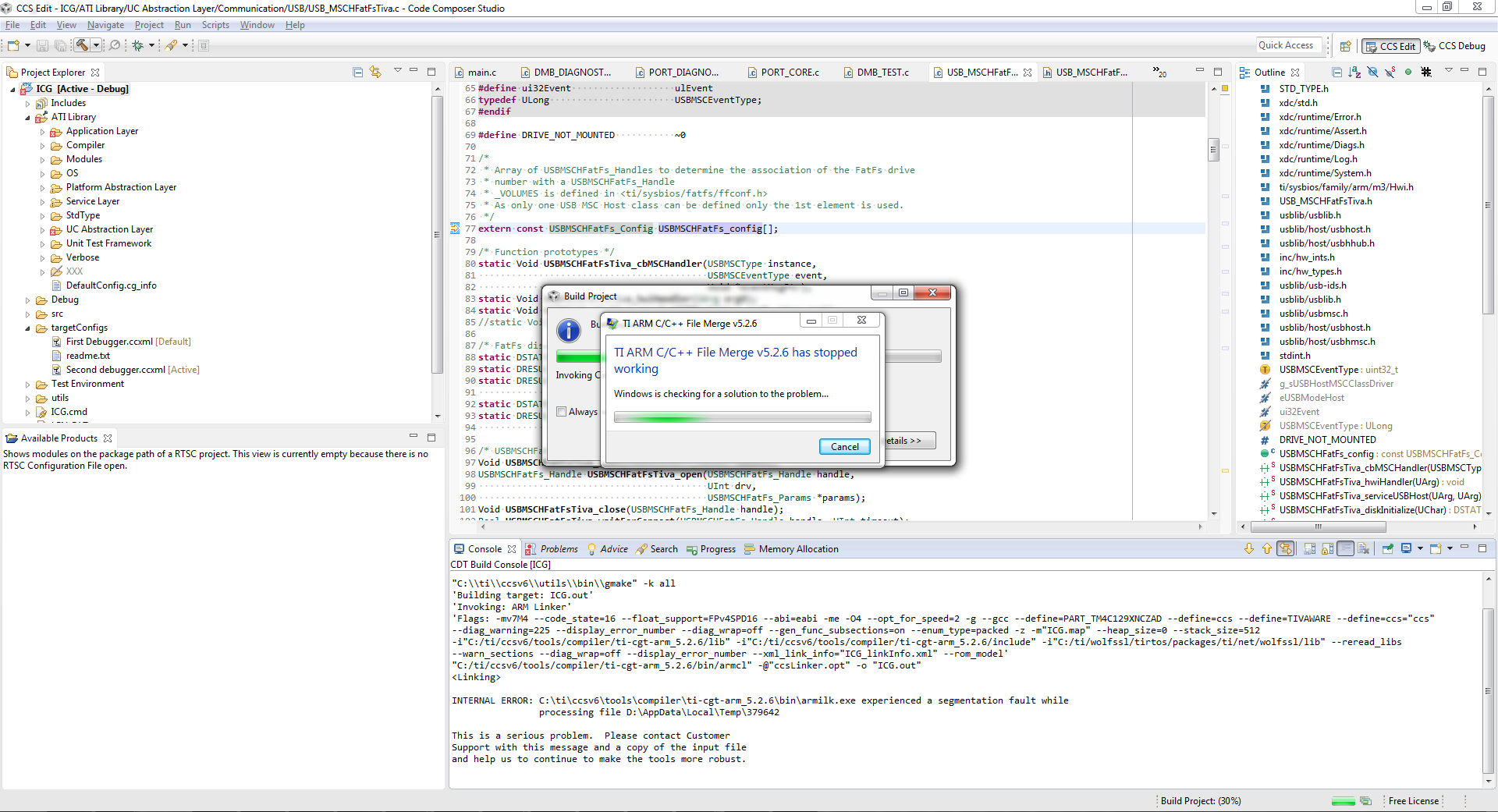The width and height of the screenshot is (1498, 812).
Task: Select First Debugger.ccxml in project tree
Action: tap(121, 342)
